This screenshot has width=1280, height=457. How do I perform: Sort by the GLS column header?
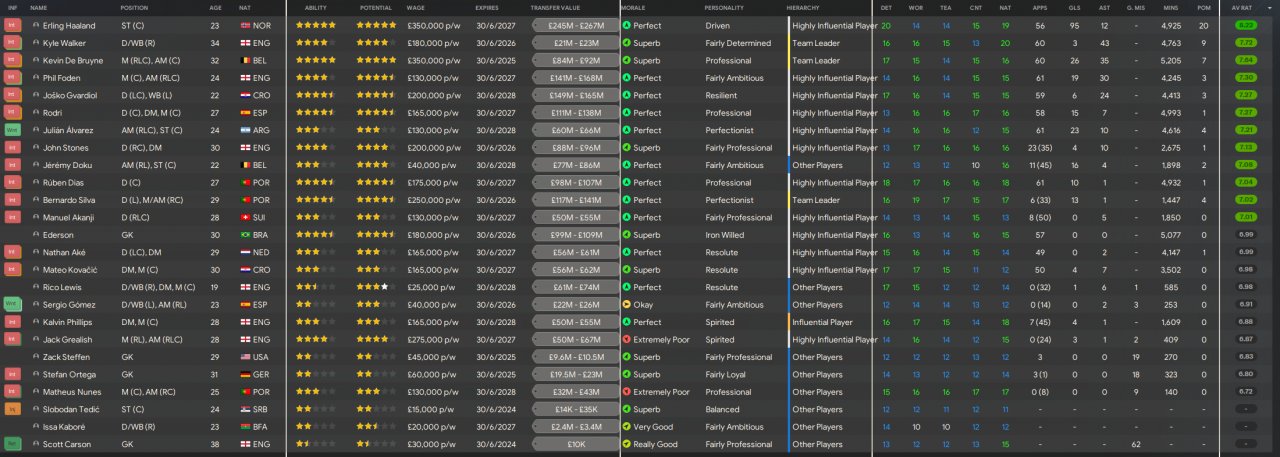tap(1074, 8)
